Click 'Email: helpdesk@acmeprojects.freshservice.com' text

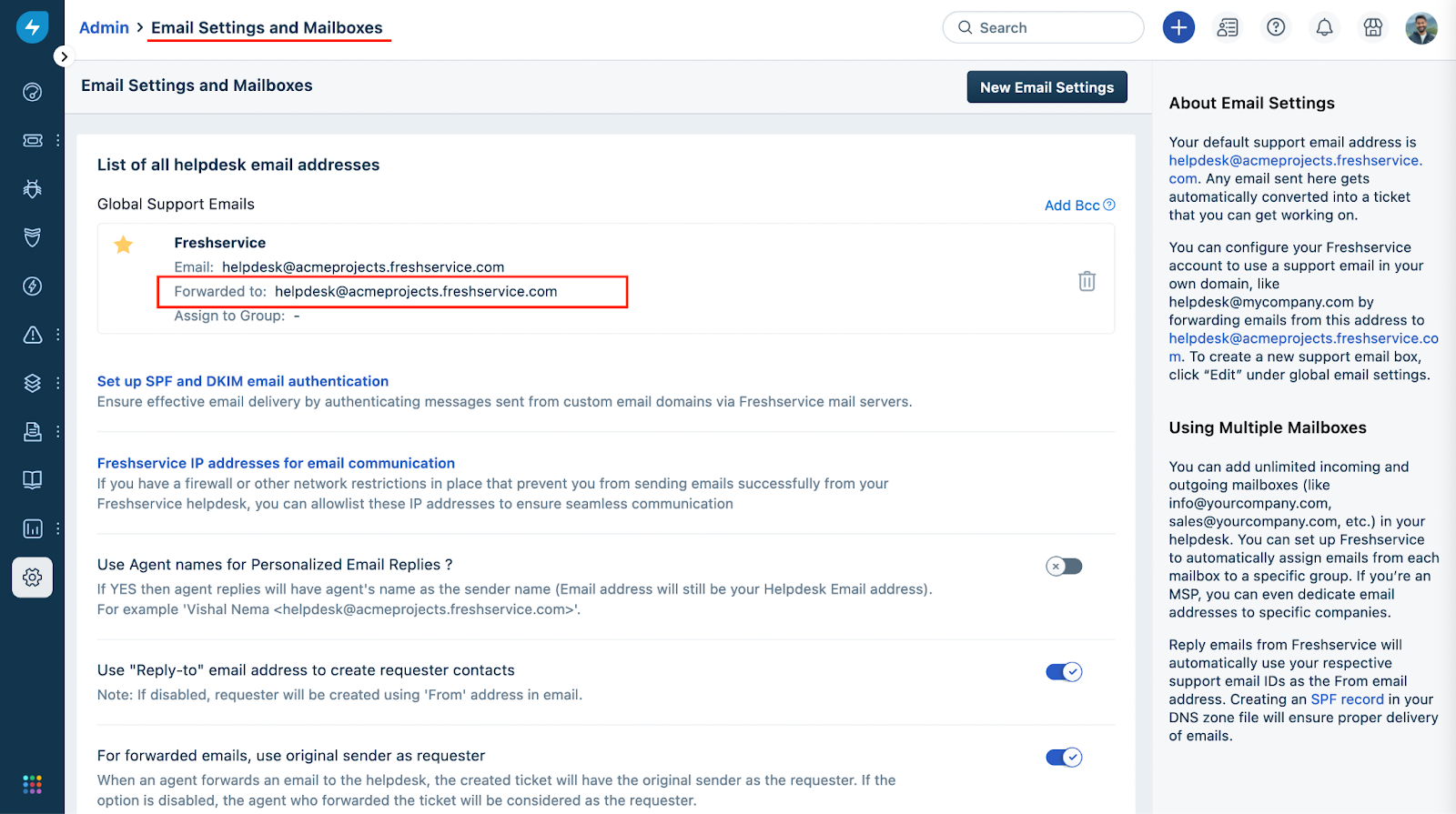coord(339,267)
